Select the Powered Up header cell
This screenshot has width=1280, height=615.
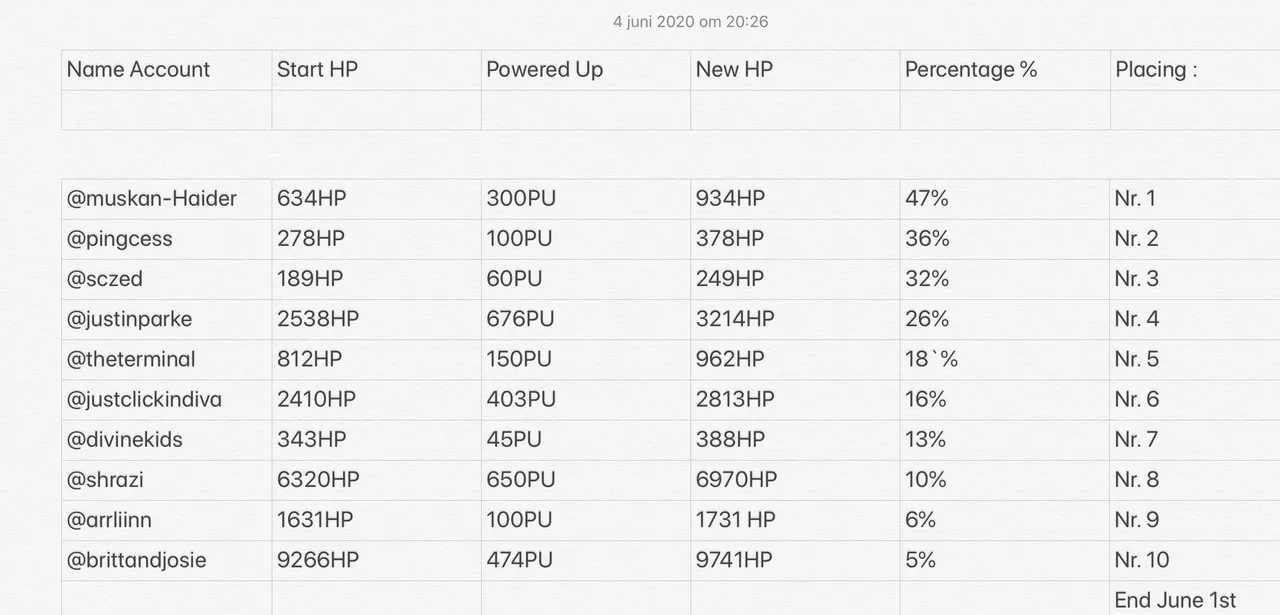tap(586, 70)
